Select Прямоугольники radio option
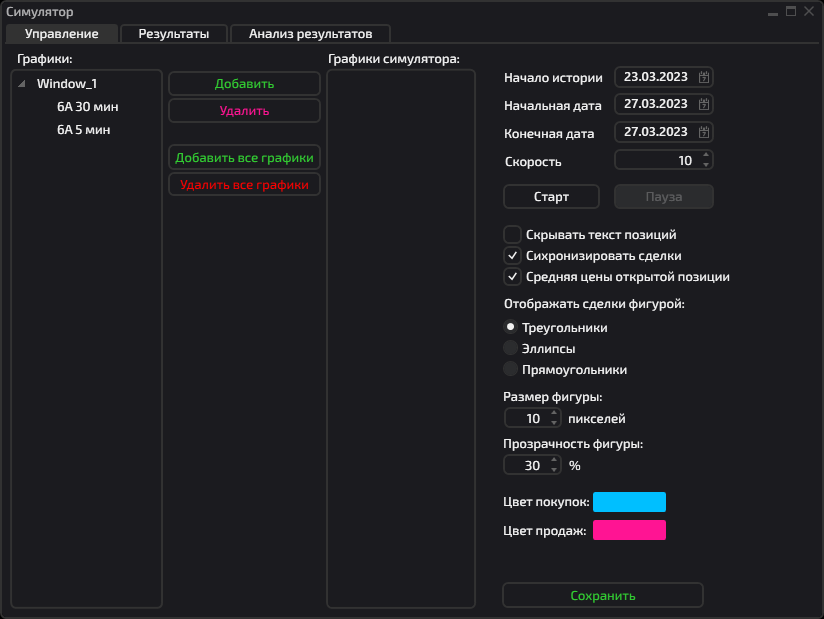Viewport: 824px width, 619px height. pyautogui.click(x=510, y=369)
